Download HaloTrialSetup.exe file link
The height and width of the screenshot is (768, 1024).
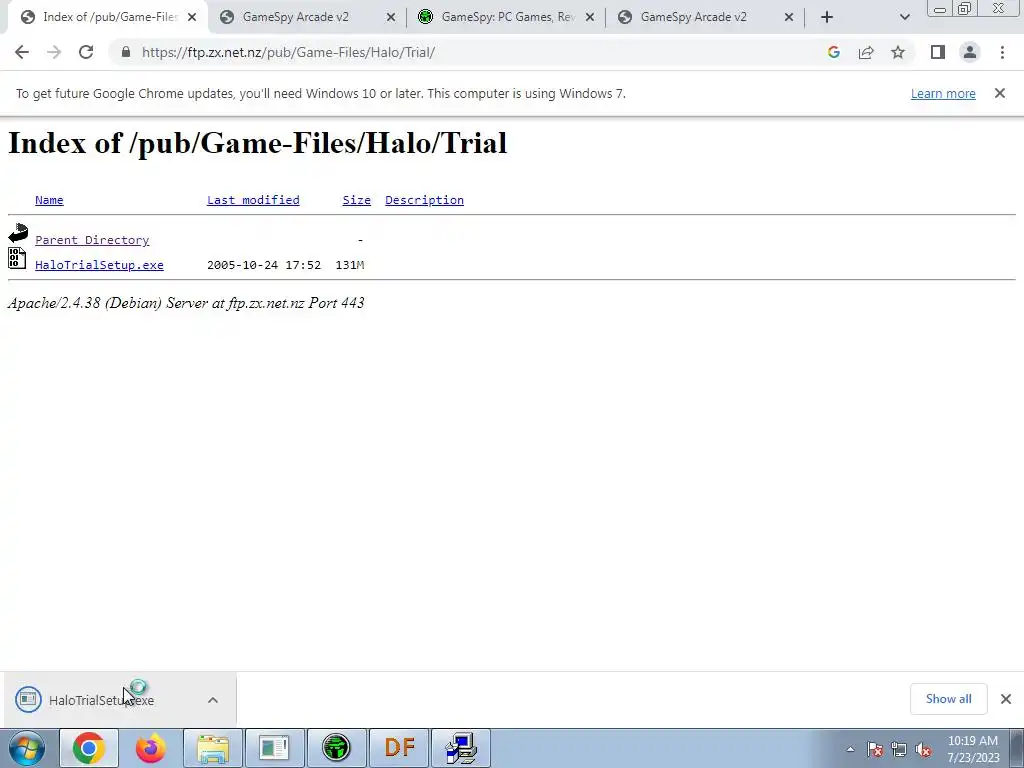click(99, 264)
